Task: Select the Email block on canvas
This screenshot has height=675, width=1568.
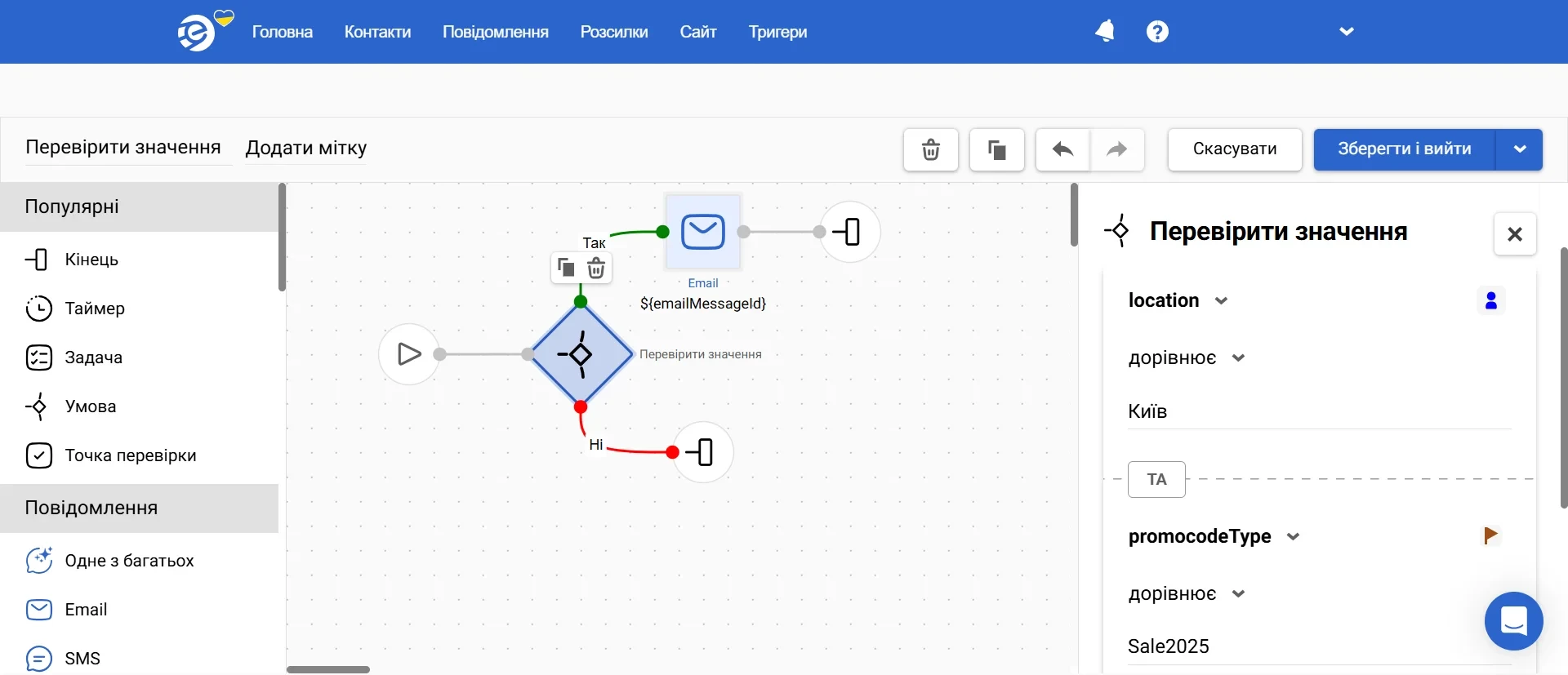Action: pyautogui.click(x=703, y=232)
